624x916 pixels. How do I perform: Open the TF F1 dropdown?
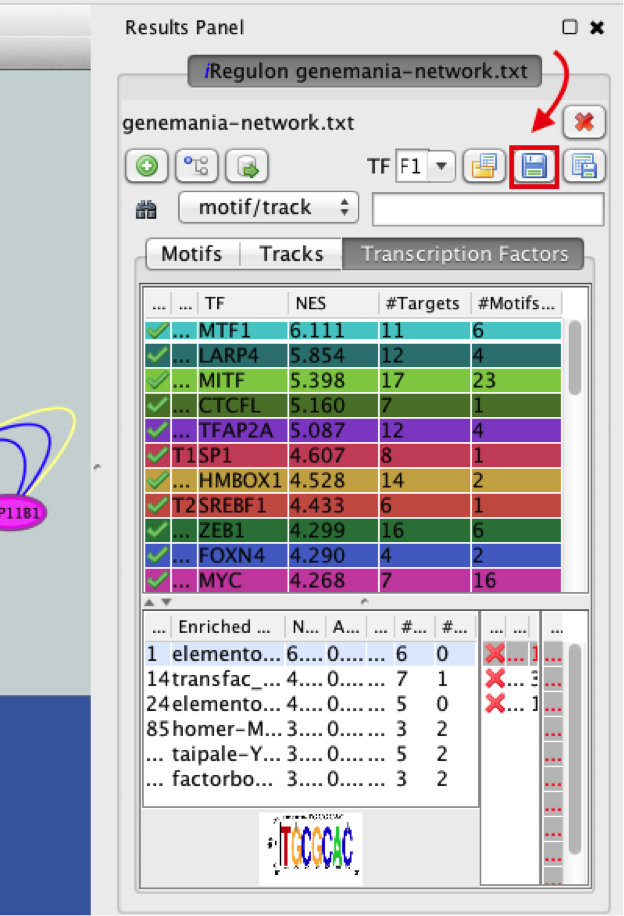pos(425,167)
